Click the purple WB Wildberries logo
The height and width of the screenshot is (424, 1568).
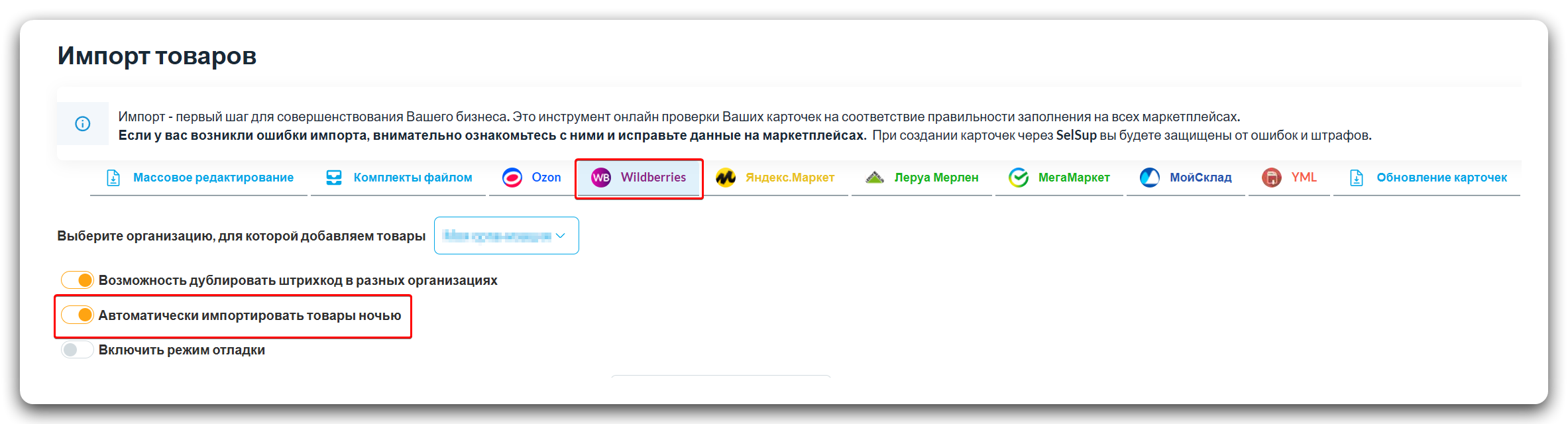(601, 178)
